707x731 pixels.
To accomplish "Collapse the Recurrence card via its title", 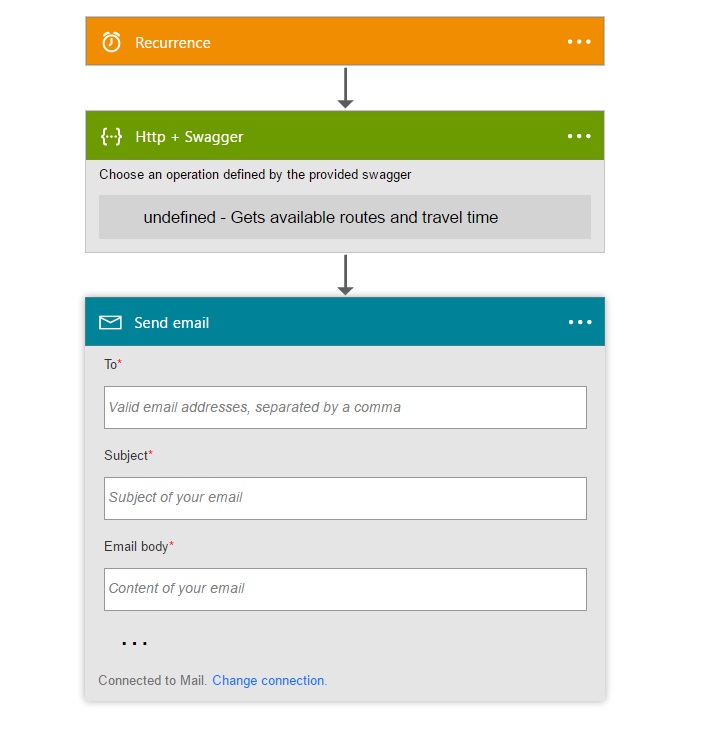I will (173, 43).
